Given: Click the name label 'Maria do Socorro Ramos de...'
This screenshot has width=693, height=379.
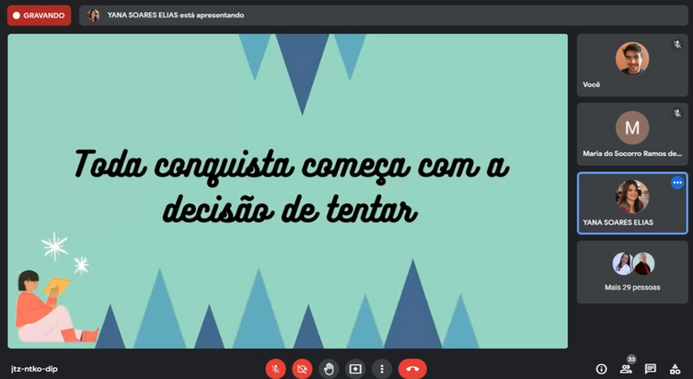Looking at the screenshot, I should [632, 154].
